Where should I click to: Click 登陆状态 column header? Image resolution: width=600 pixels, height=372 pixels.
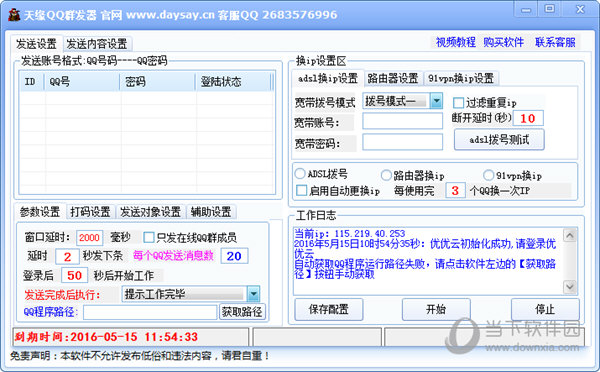click(x=233, y=82)
